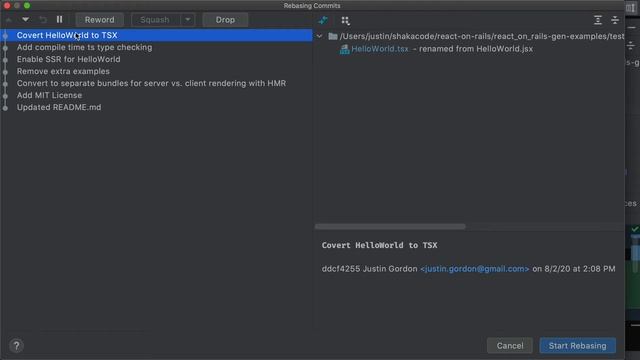Select commit 'Covert HelloWorld to TSX'

tap(156, 35)
